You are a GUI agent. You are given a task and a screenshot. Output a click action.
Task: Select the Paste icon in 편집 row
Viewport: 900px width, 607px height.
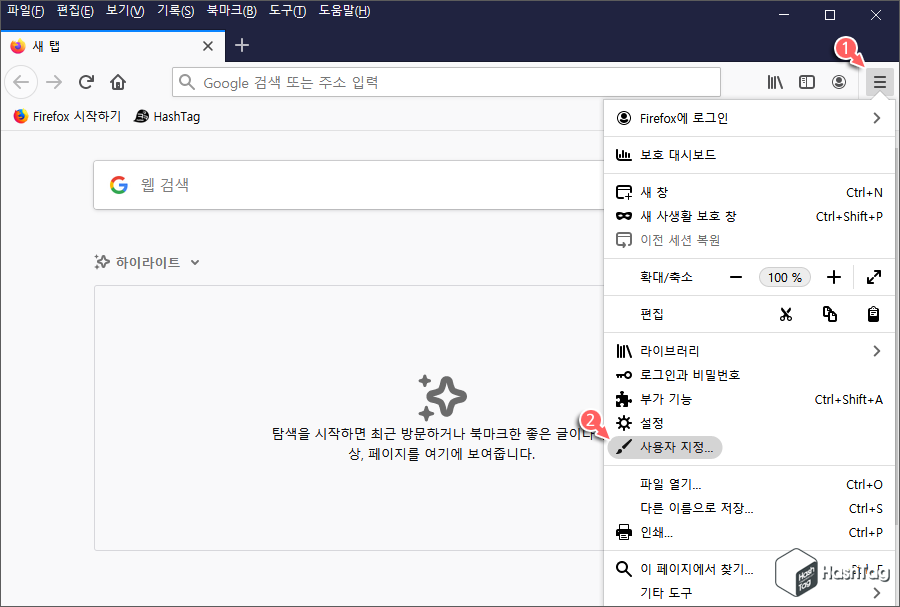tap(873, 313)
